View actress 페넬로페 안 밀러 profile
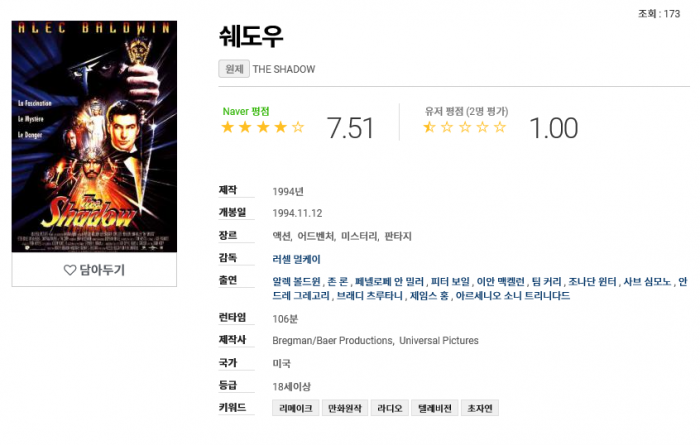Image resolution: width=700 pixels, height=445 pixels. (390, 282)
